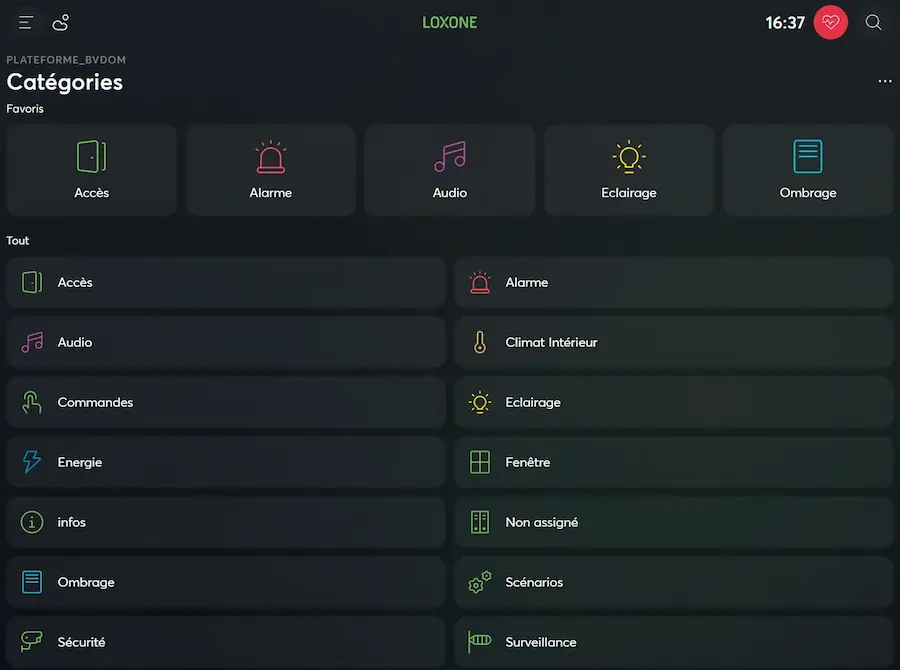Open the three-dot options menu
This screenshot has height=670, width=900.
click(884, 81)
